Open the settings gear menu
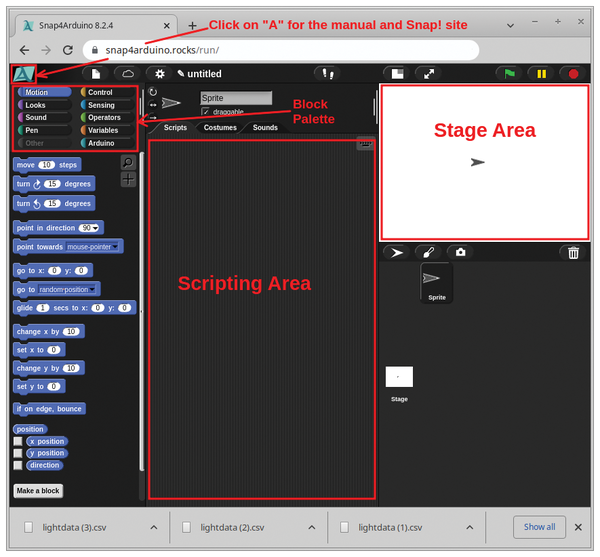This screenshot has width=600, height=557. [x=159, y=73]
